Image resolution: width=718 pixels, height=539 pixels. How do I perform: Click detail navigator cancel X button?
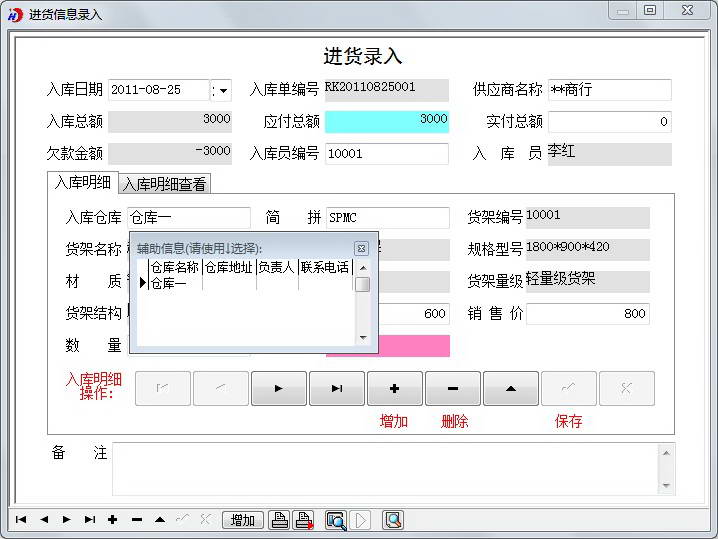coord(627,388)
